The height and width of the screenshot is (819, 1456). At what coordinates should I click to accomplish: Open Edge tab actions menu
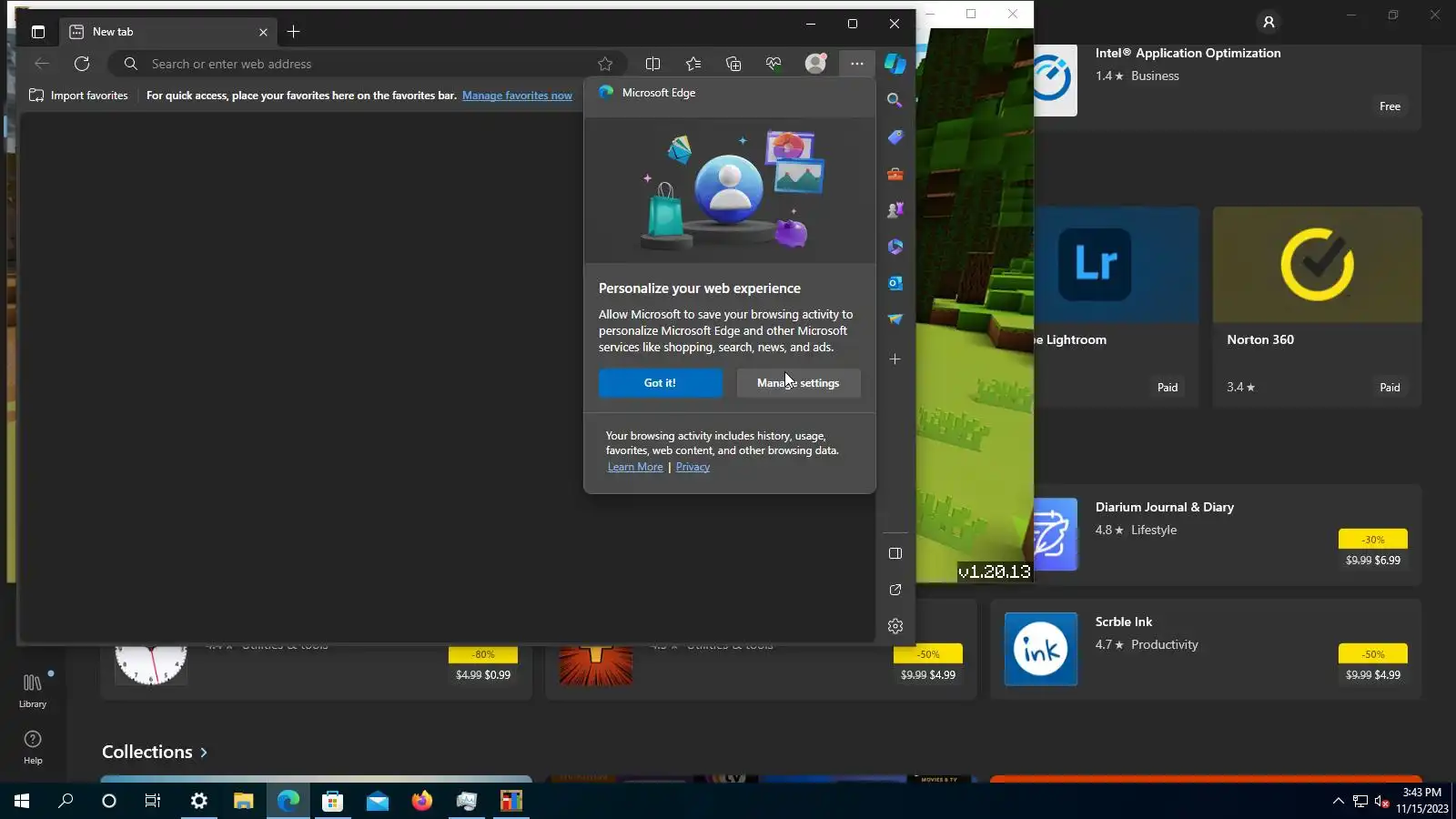(x=38, y=32)
